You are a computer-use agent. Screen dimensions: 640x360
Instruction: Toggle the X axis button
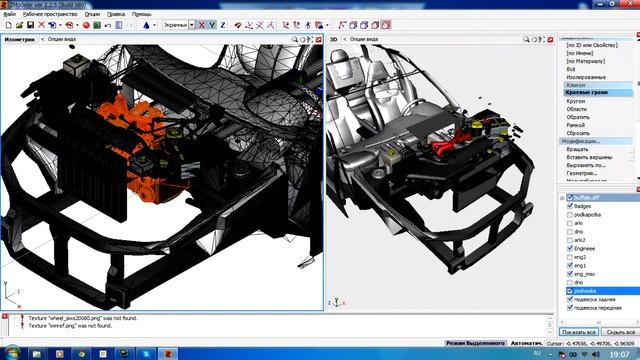click(x=202, y=25)
